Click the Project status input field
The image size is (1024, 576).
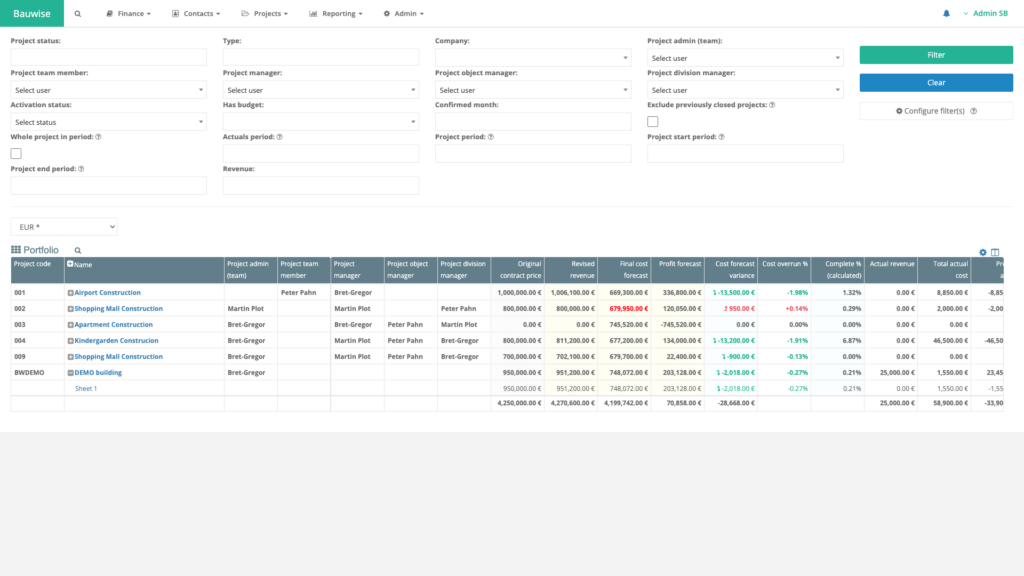(108, 57)
